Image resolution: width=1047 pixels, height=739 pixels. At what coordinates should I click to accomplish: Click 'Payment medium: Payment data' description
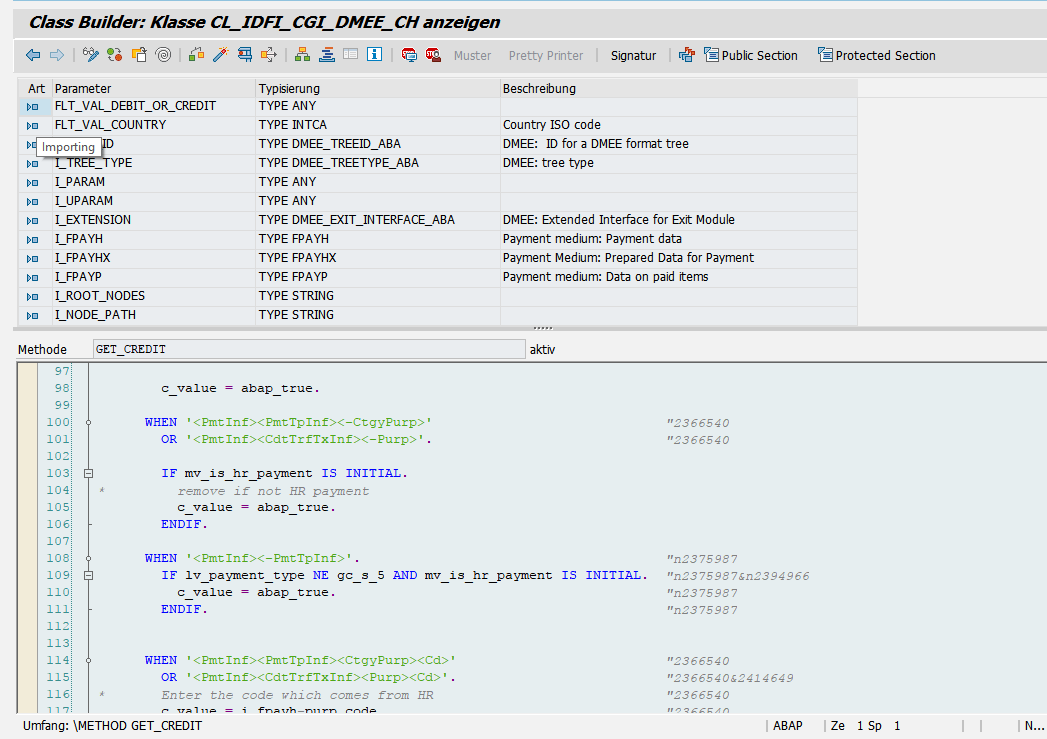tap(592, 238)
